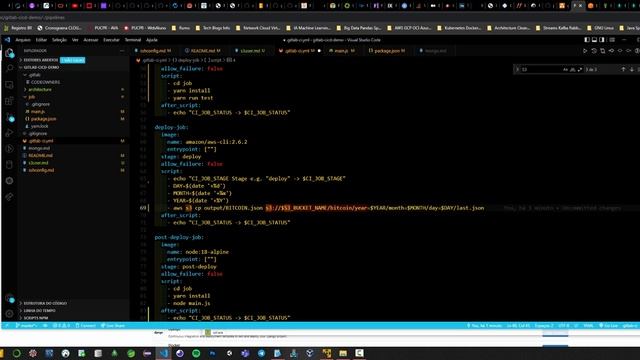Toggle bottom panel layout icon in title bar
This screenshot has width=640, height=360.
point(594,40)
